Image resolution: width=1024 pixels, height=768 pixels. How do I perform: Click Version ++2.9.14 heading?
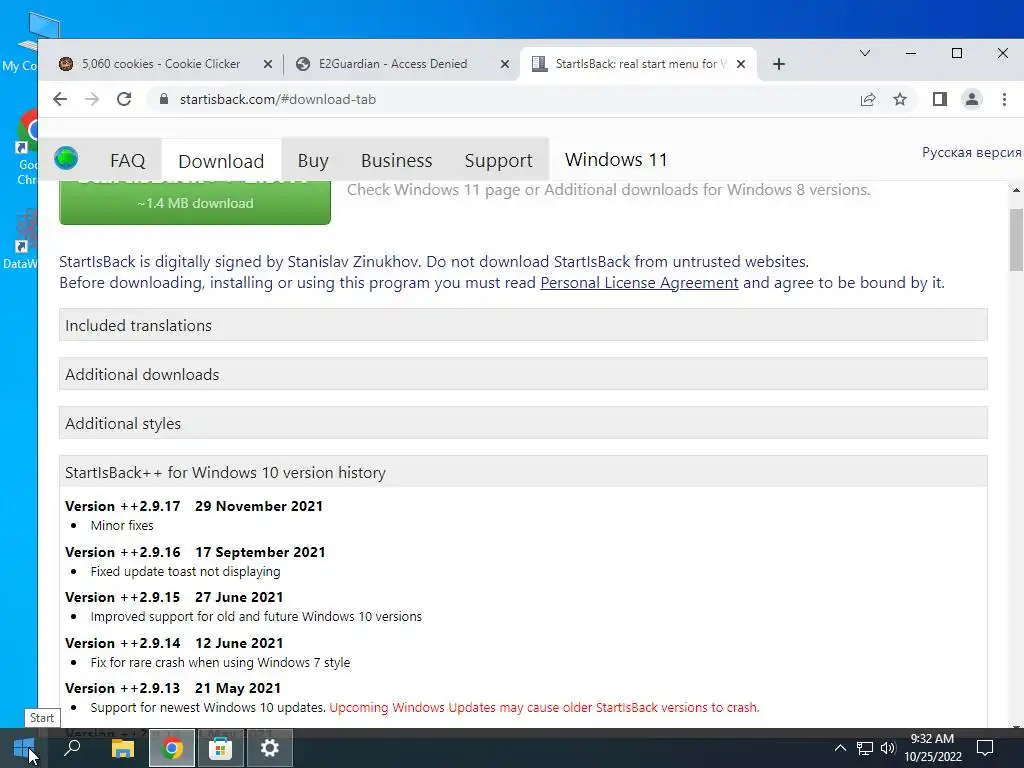(174, 643)
